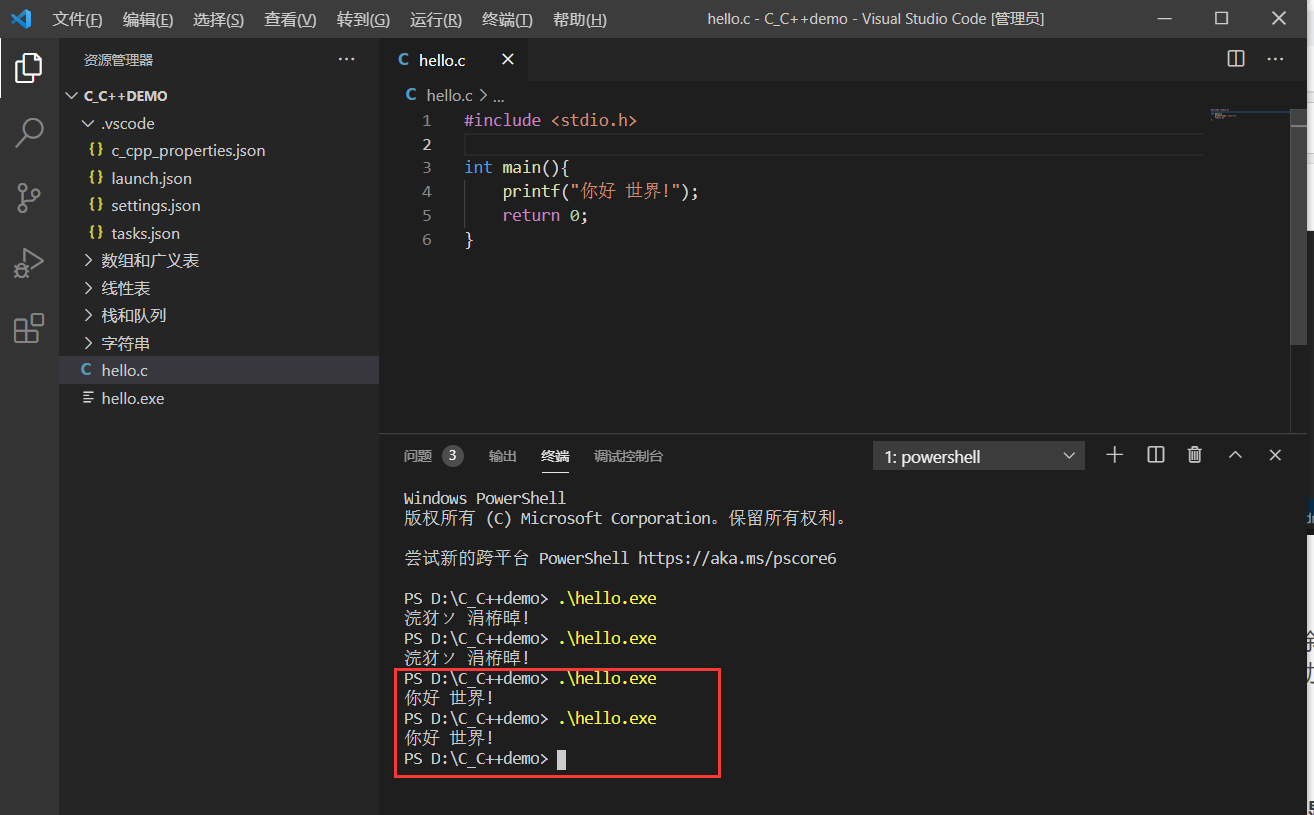Image resolution: width=1314 pixels, height=815 pixels.
Task: Open the Source Control view
Action: pos(29,197)
